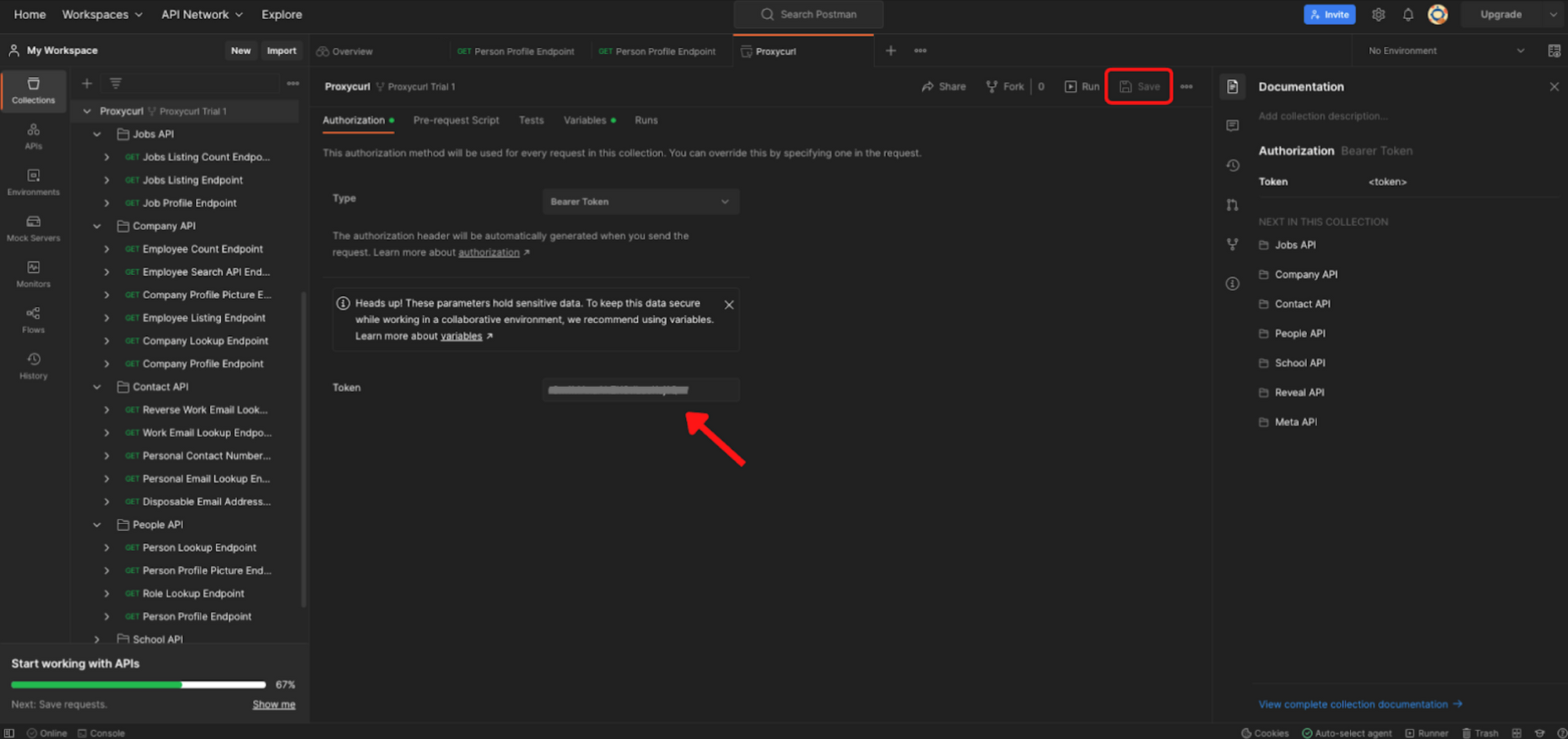Open the tab options ellipsis menu
Screen dimensions: 1568x739
920,51
